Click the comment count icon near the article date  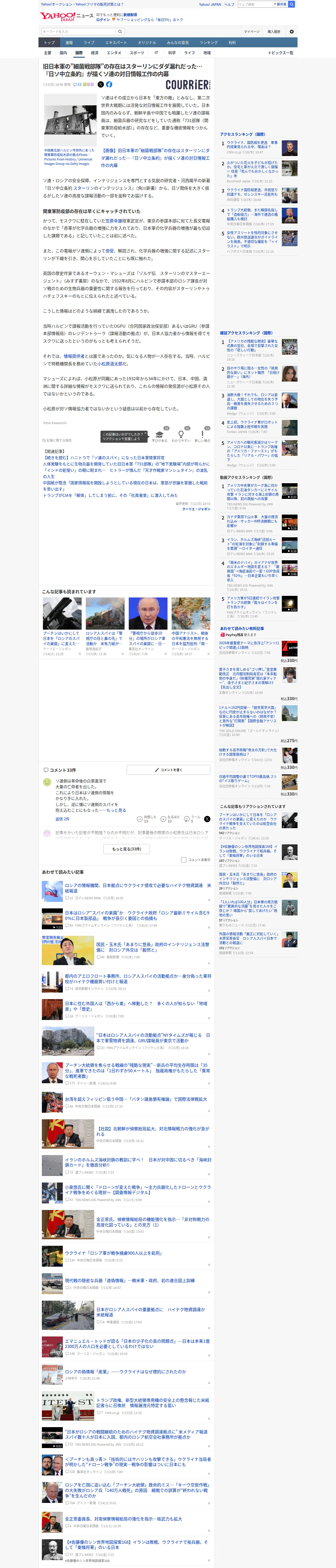(77, 85)
